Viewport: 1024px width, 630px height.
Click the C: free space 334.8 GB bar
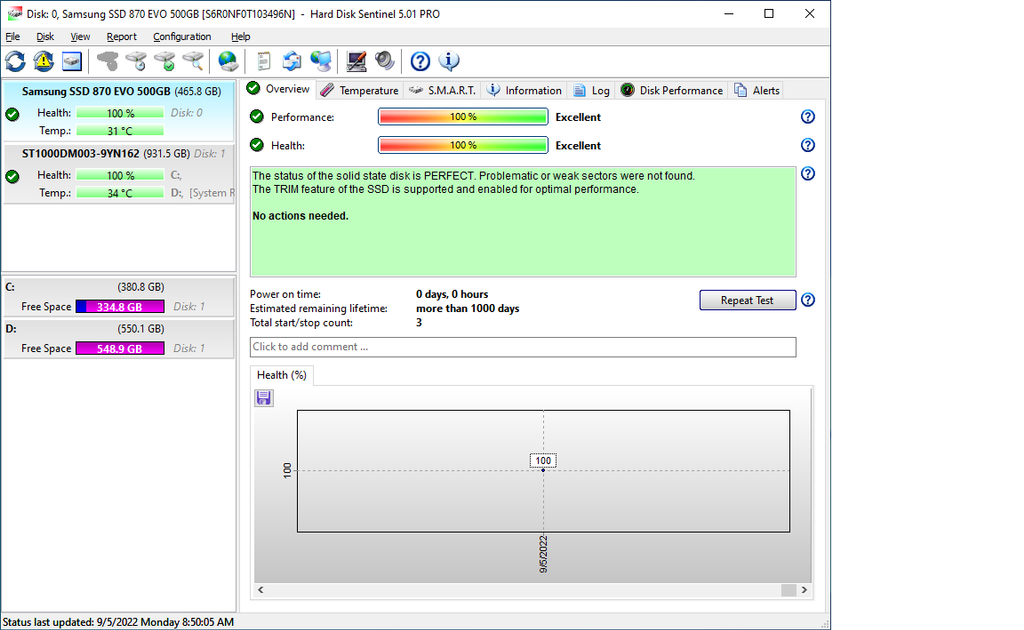click(x=120, y=307)
